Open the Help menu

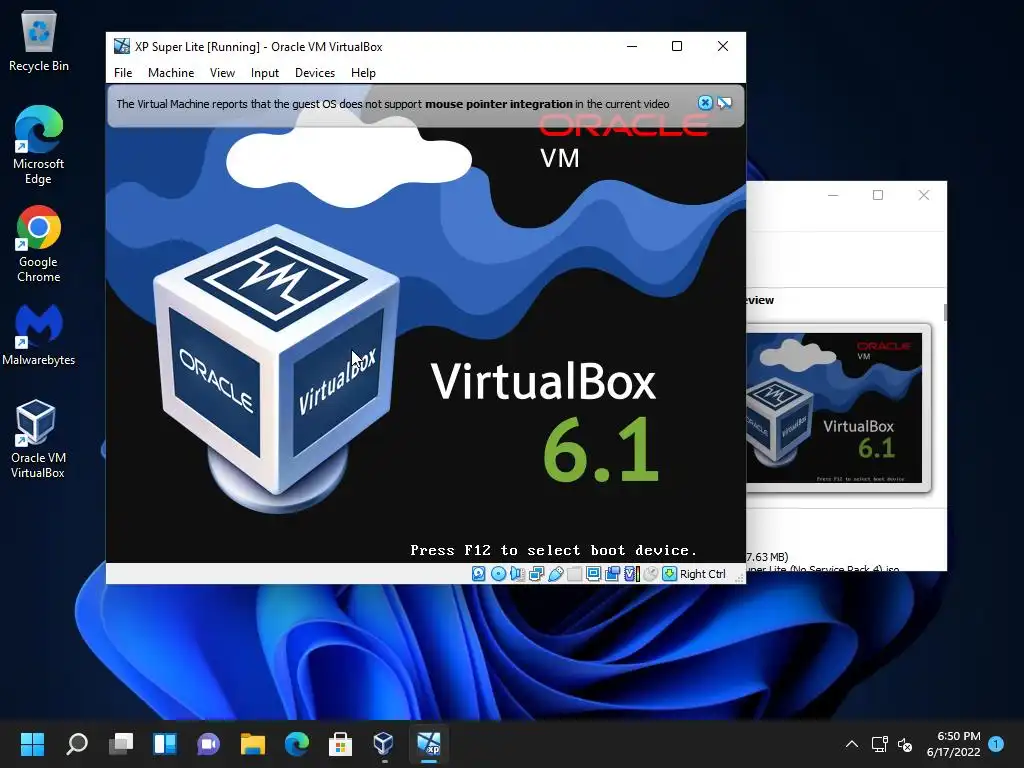[363, 72]
